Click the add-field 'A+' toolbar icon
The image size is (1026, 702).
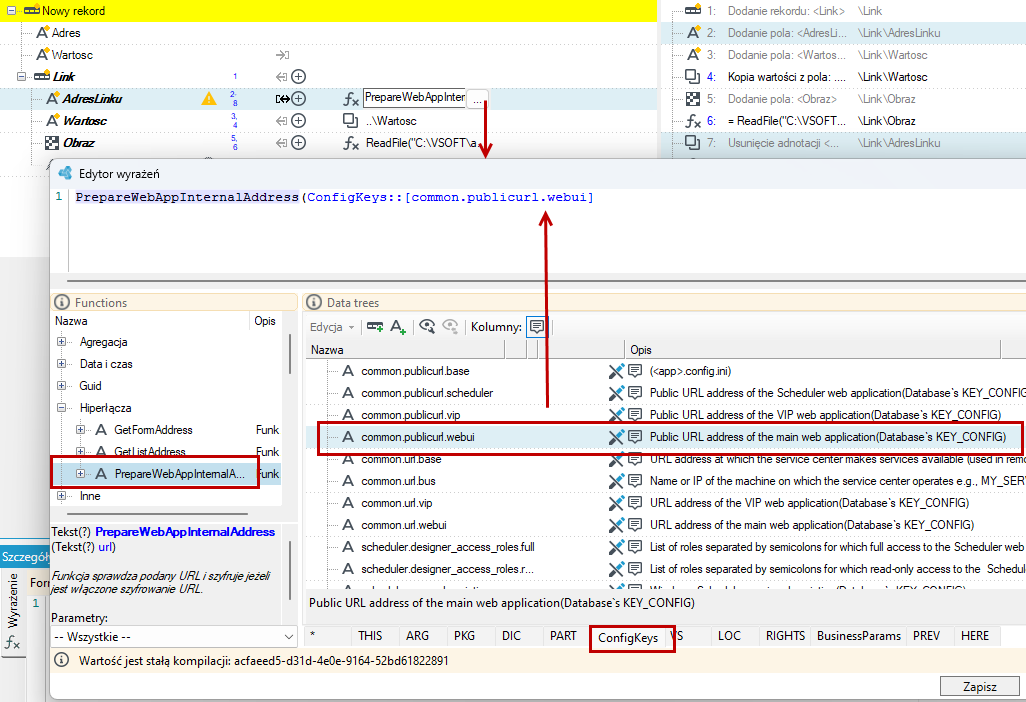[398, 326]
